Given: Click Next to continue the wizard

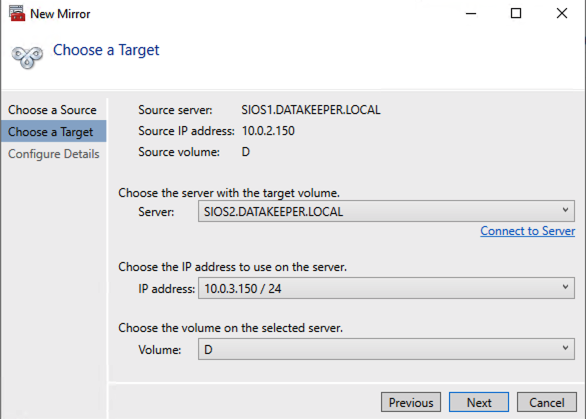Looking at the screenshot, I should [479, 402].
